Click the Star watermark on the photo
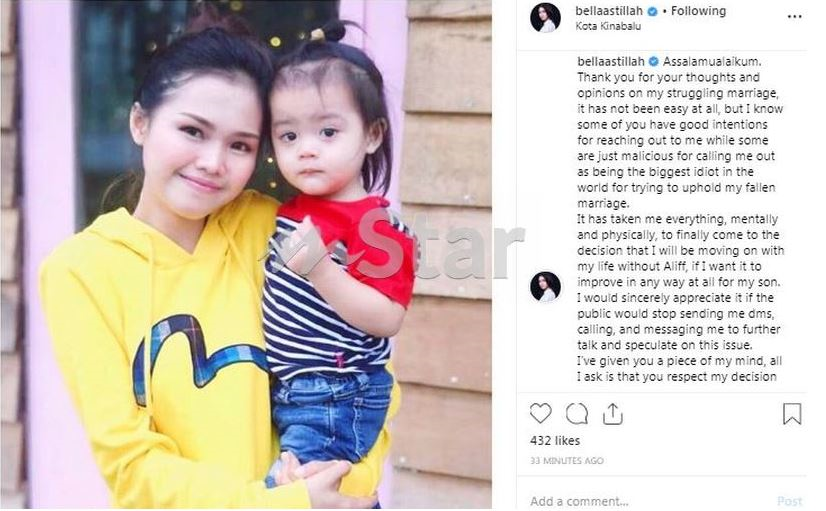Image resolution: width=826 pixels, height=511 pixels. [392, 243]
